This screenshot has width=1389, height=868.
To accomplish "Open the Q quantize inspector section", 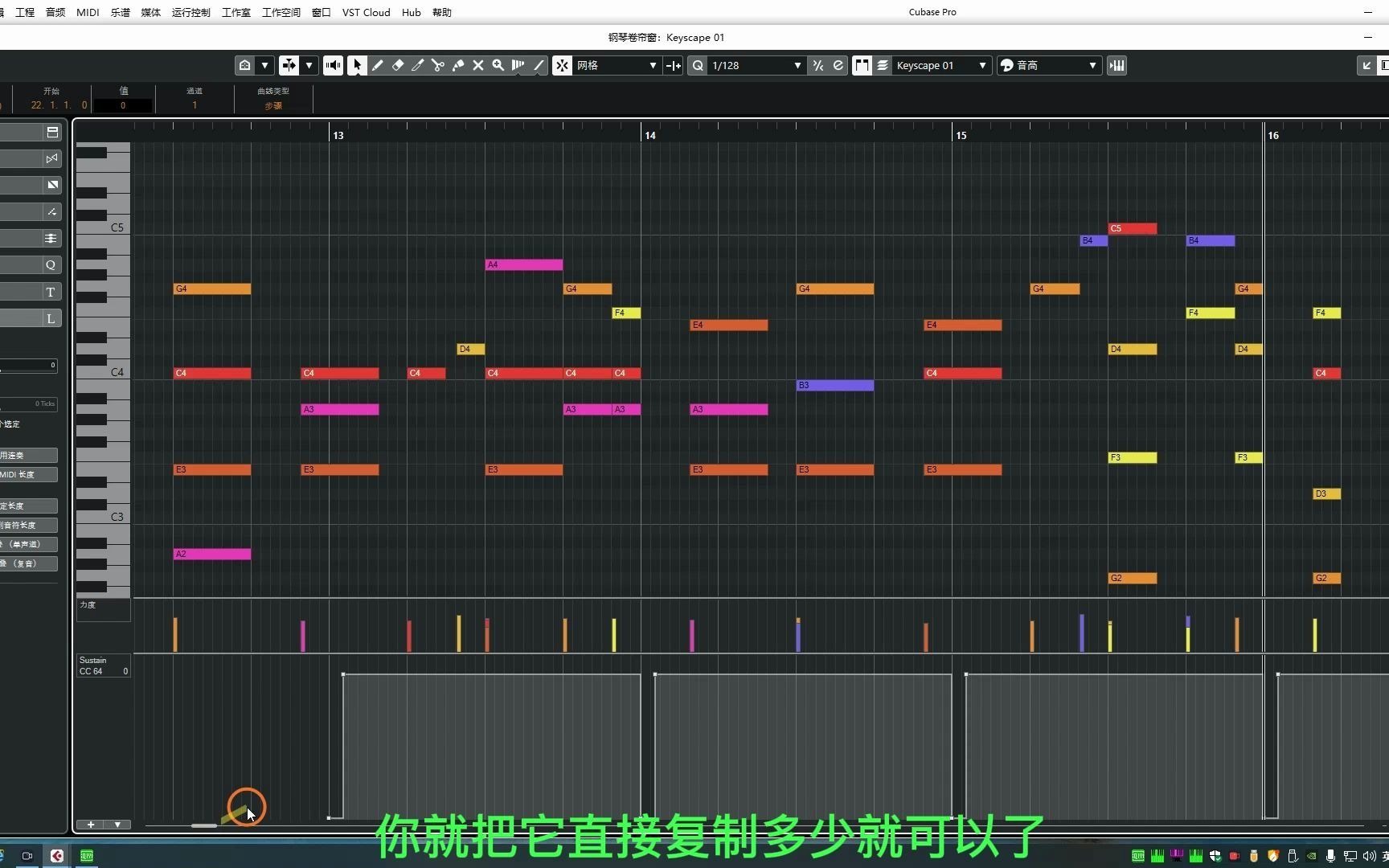I will [51, 264].
